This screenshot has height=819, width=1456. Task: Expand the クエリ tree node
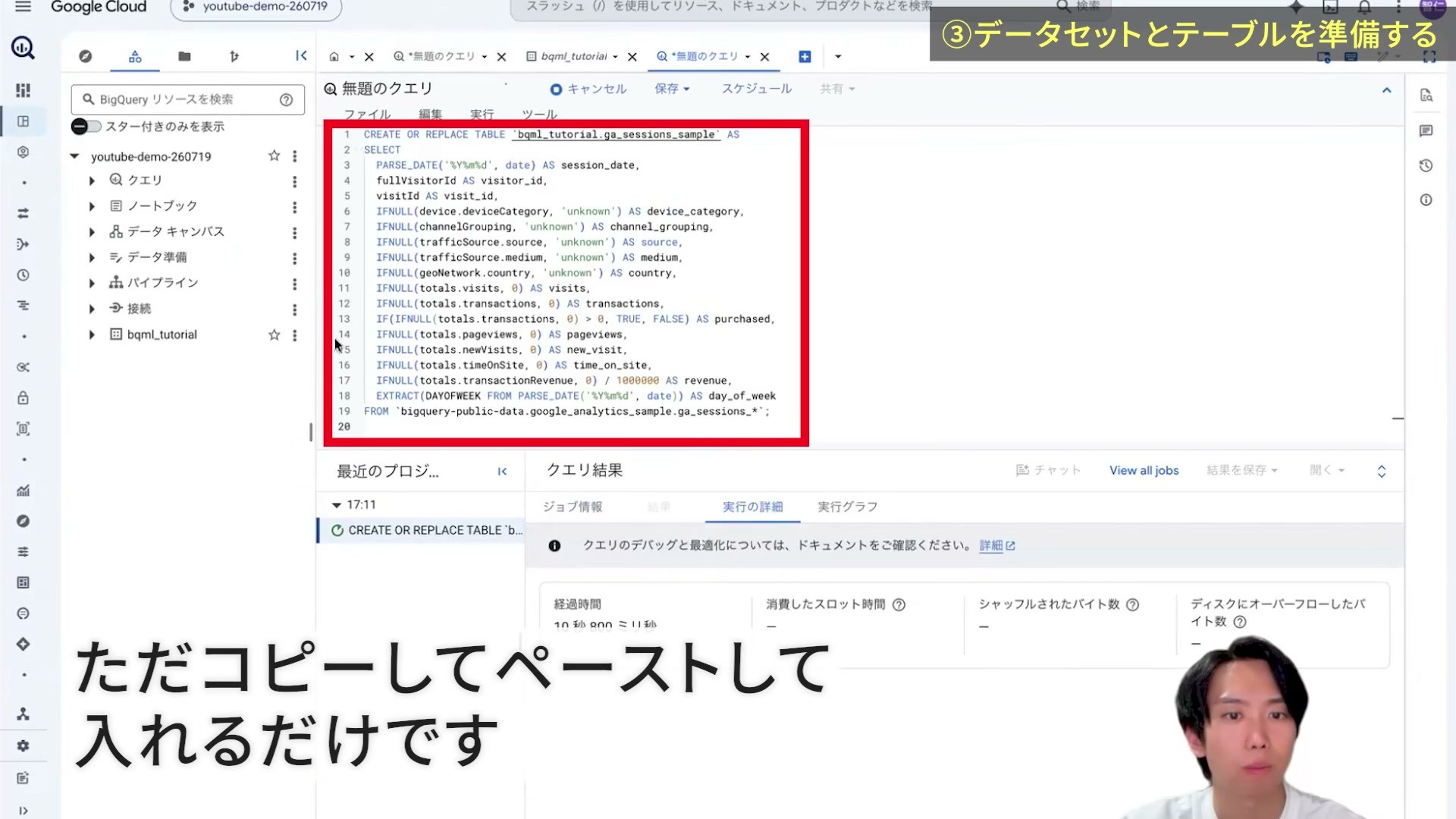click(92, 180)
